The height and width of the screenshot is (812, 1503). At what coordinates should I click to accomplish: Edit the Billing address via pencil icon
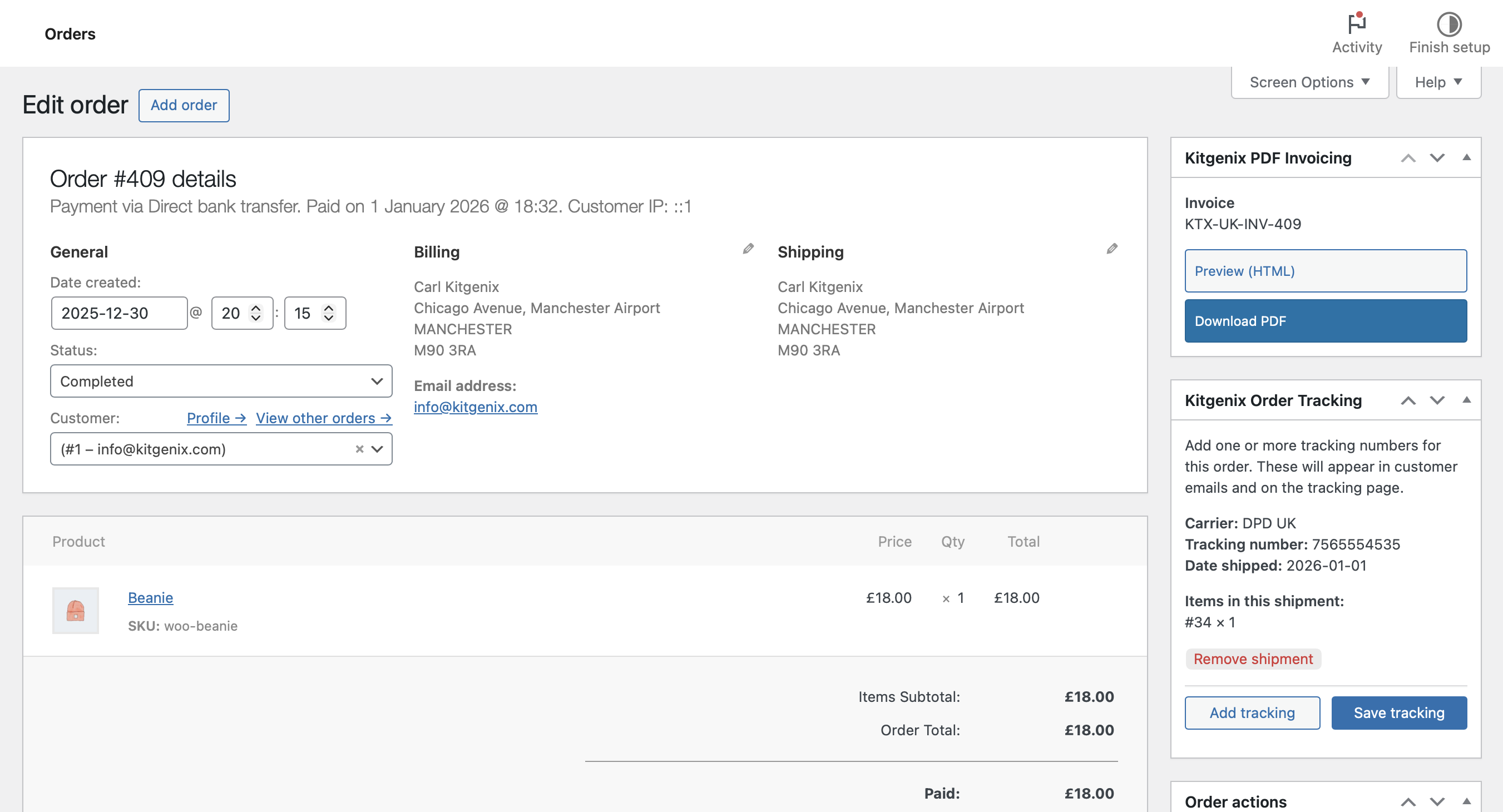(748, 249)
